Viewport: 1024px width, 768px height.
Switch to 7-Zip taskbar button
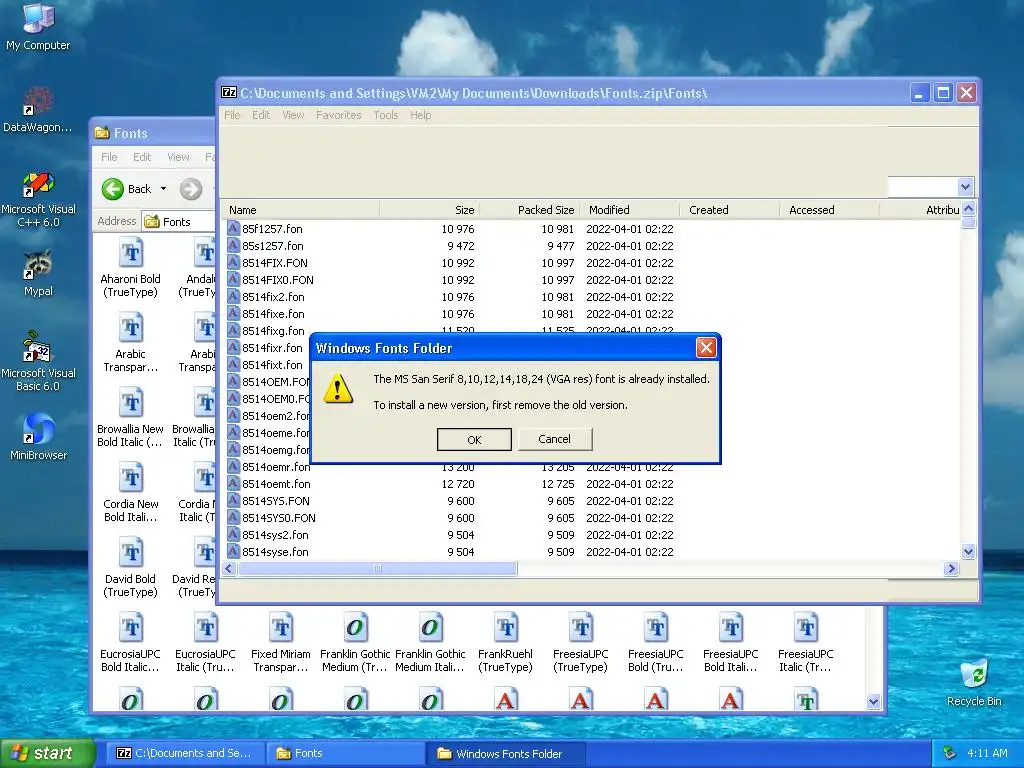click(185, 753)
